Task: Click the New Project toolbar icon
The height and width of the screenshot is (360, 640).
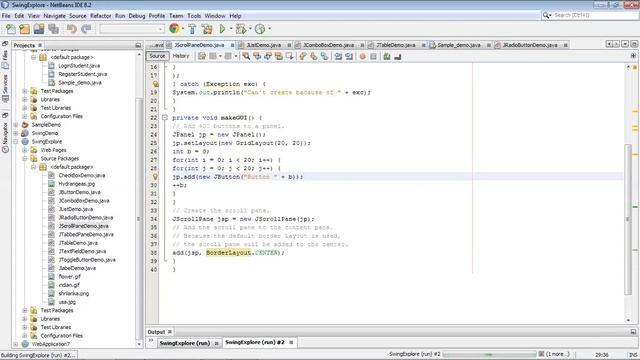Action: click(24, 29)
